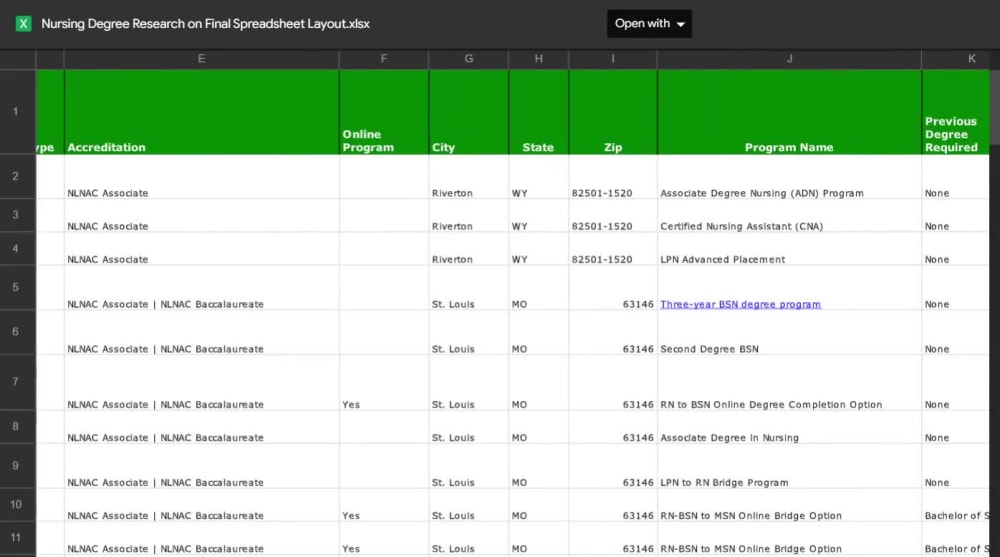Click 'MO' state cell in row 6

click(539, 332)
